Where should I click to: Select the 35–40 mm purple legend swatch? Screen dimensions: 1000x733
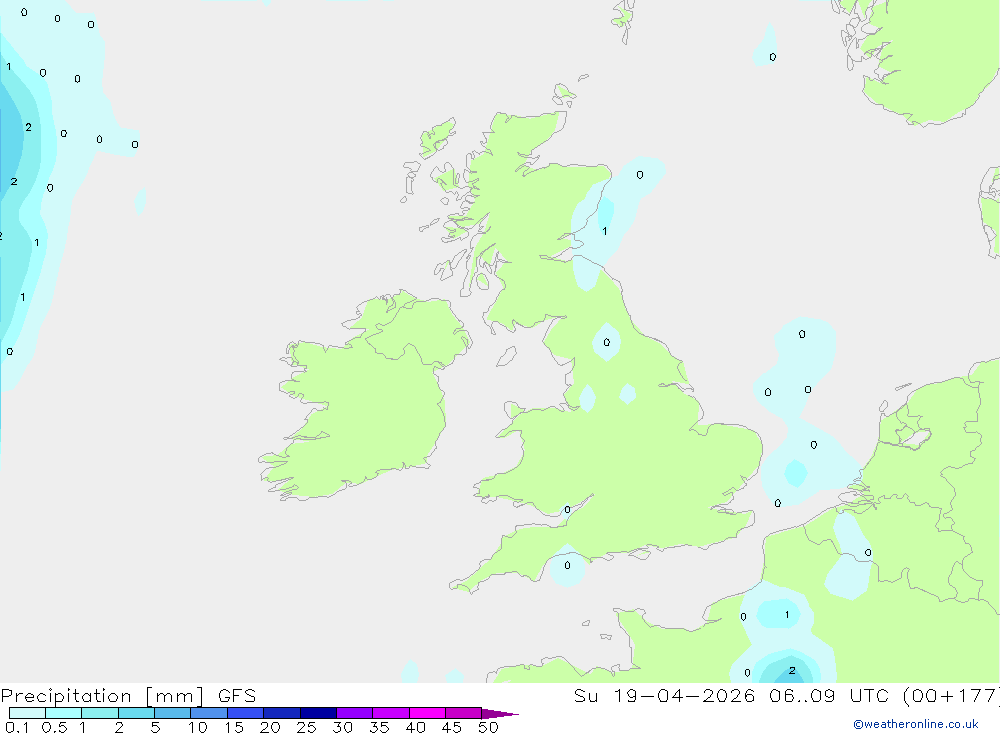(390, 713)
